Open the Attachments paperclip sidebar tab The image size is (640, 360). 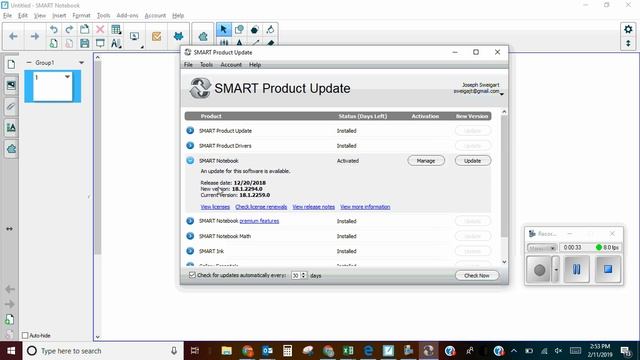point(11,107)
